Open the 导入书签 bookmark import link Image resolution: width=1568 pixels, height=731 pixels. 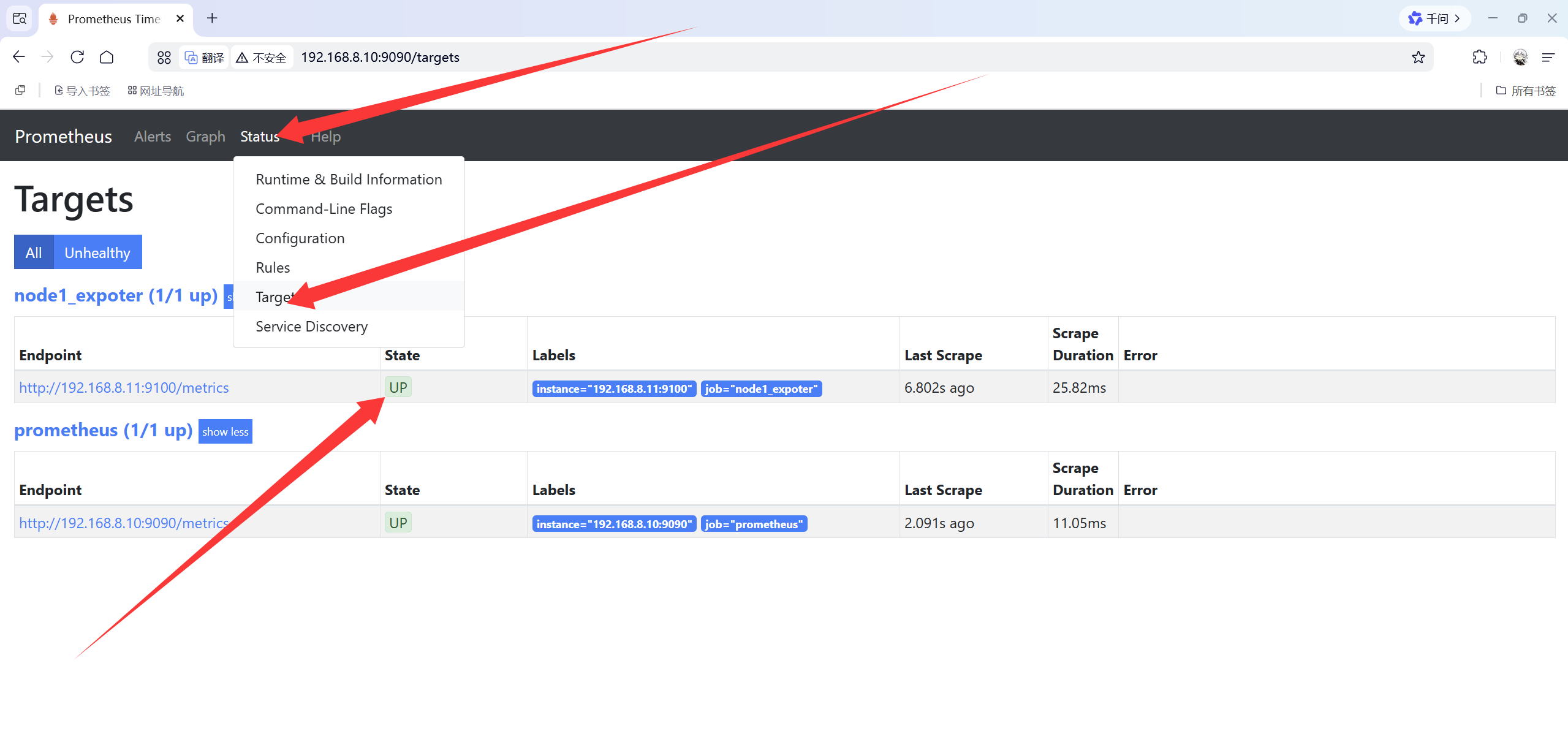tap(82, 91)
